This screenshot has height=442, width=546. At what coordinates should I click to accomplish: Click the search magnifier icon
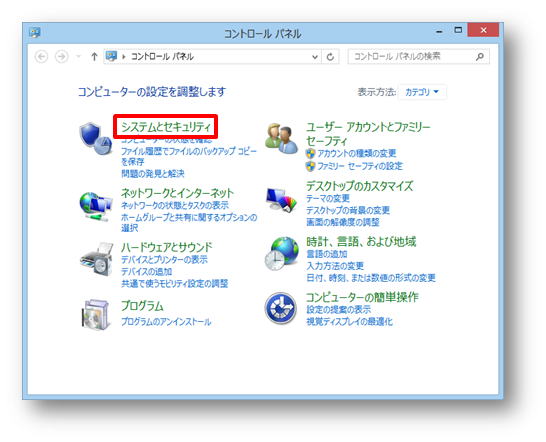click(x=479, y=56)
